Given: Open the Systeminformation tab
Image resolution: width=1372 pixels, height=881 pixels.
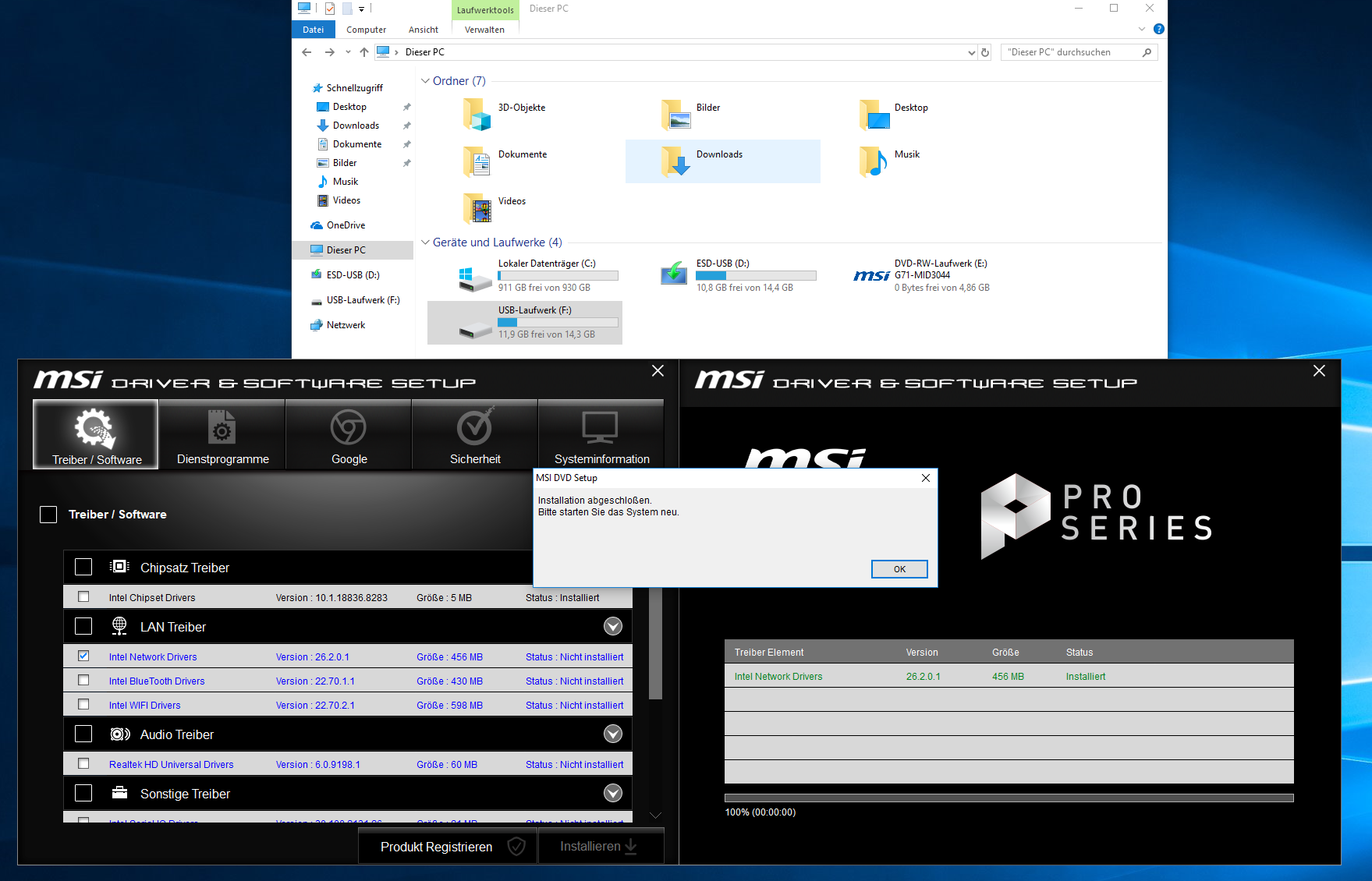Looking at the screenshot, I should 601,434.
